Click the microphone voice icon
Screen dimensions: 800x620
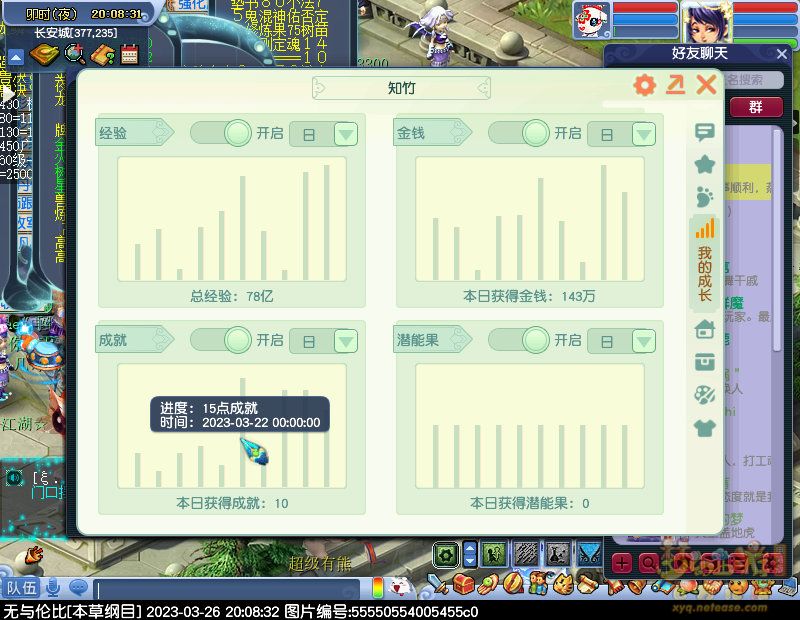[x=53, y=588]
